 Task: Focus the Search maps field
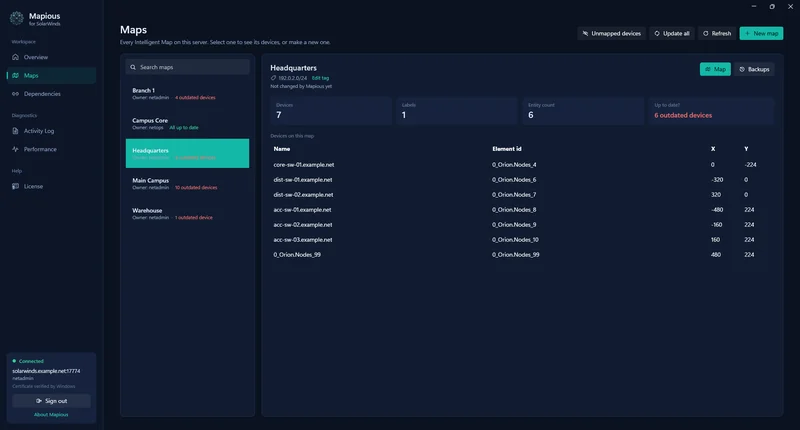(x=187, y=67)
